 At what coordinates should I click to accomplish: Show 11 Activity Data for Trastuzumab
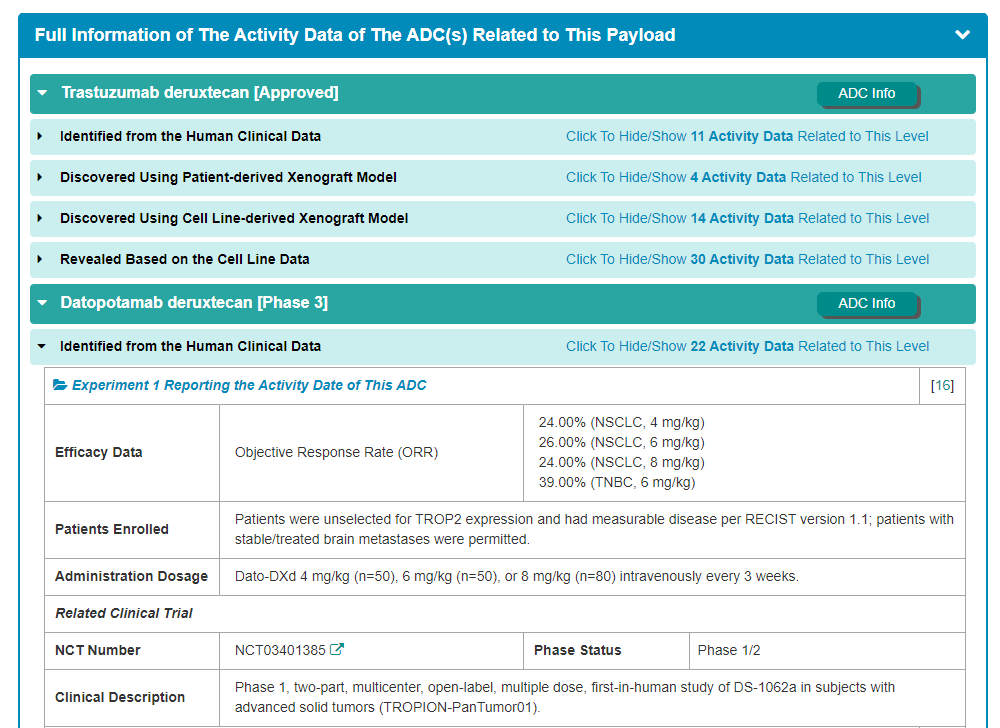coord(746,136)
